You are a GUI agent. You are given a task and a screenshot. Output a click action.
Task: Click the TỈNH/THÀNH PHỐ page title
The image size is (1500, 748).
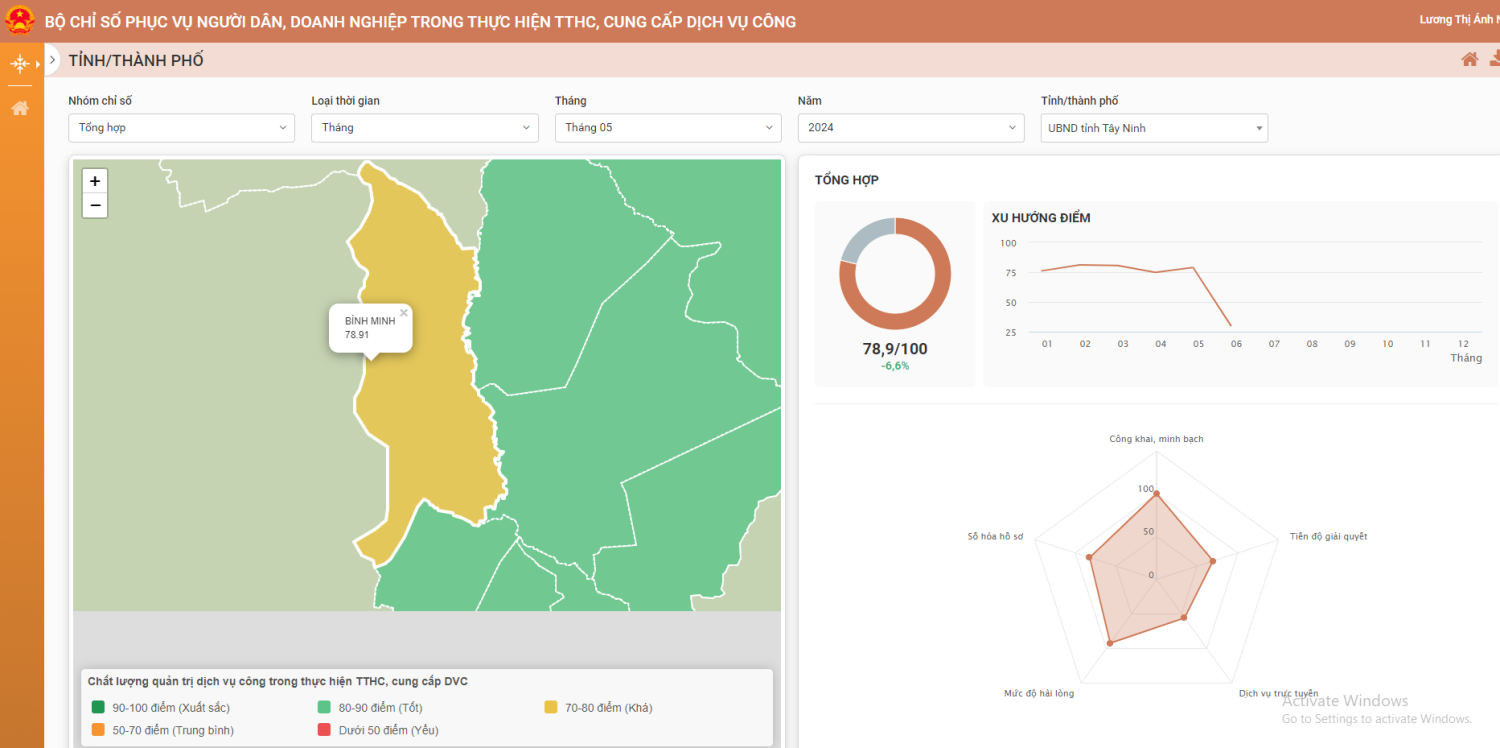pyautogui.click(x=136, y=60)
